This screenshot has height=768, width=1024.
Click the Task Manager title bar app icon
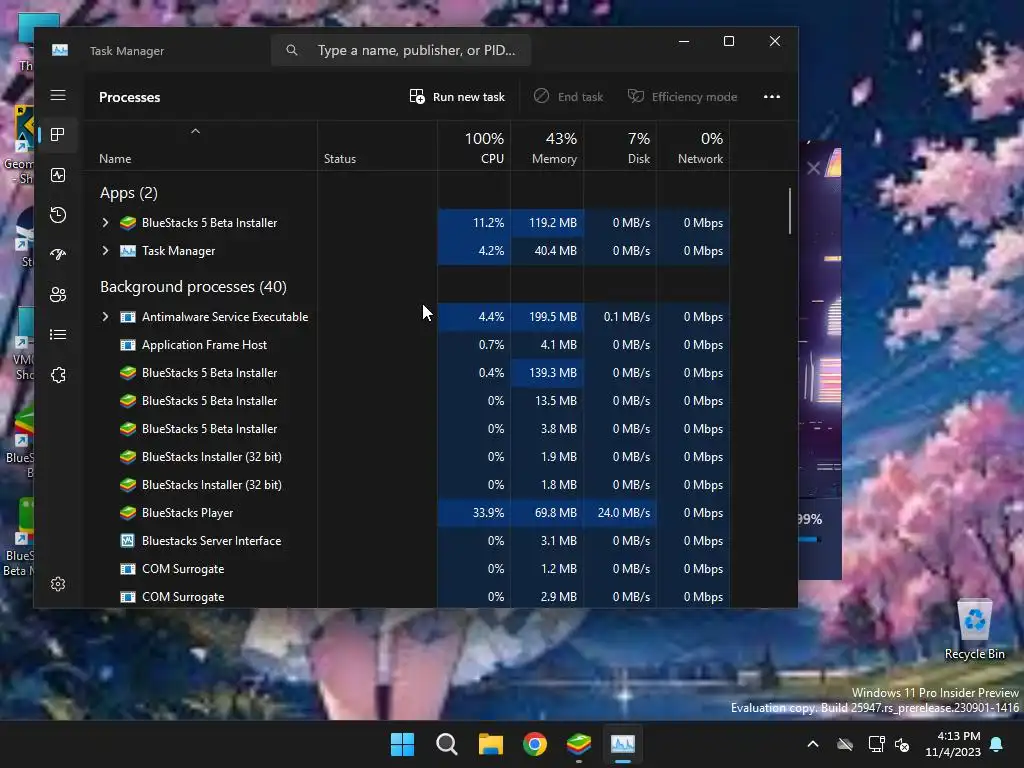[x=60, y=50]
